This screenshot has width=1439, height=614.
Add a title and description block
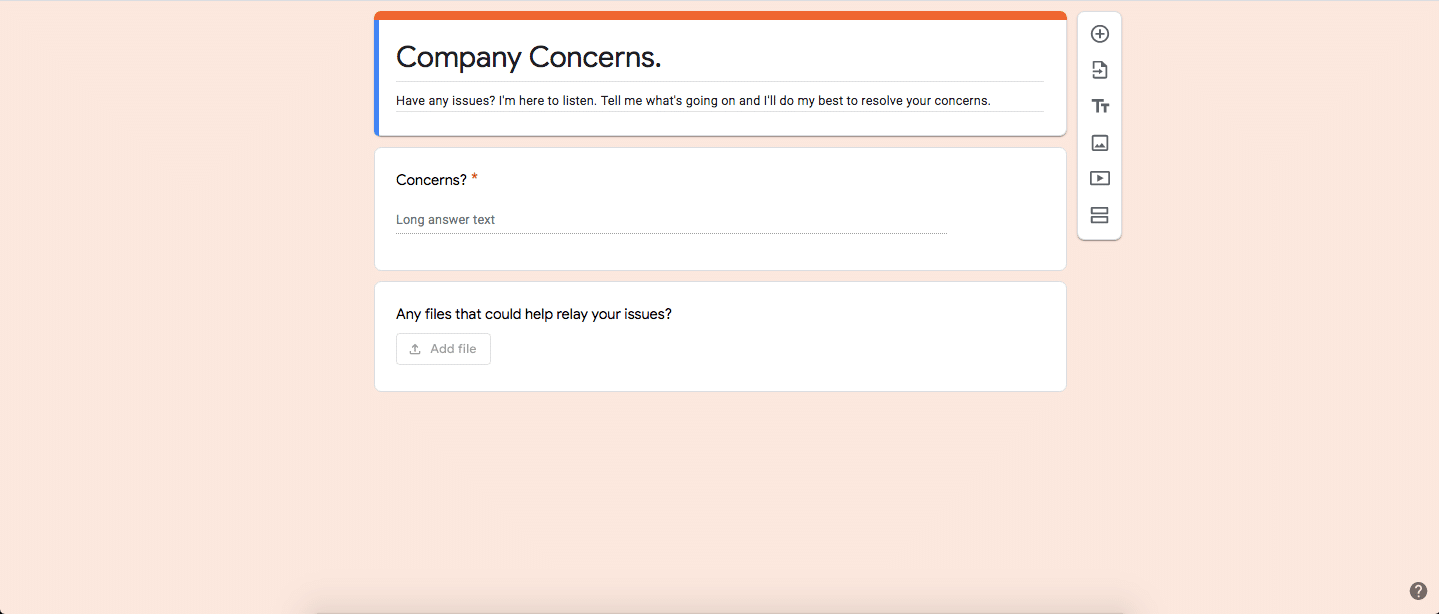pos(1099,106)
